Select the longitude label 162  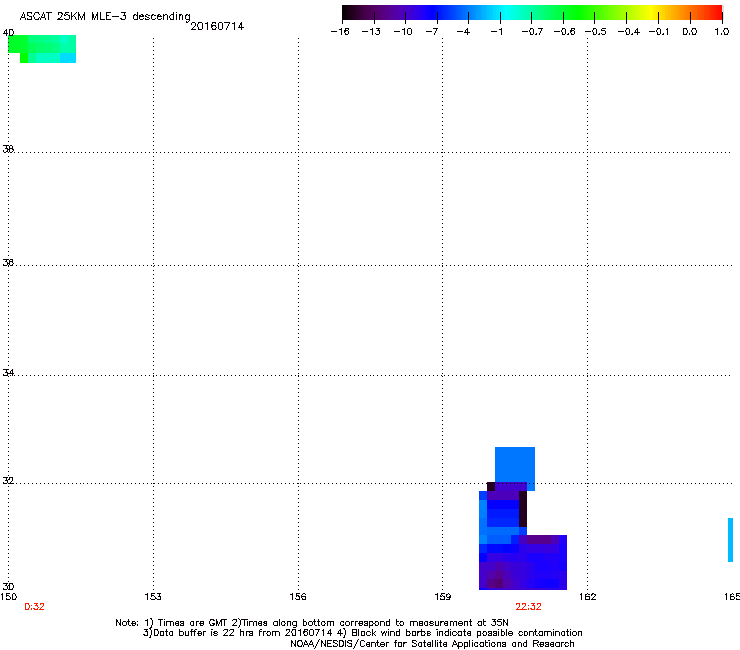pyautogui.click(x=588, y=597)
